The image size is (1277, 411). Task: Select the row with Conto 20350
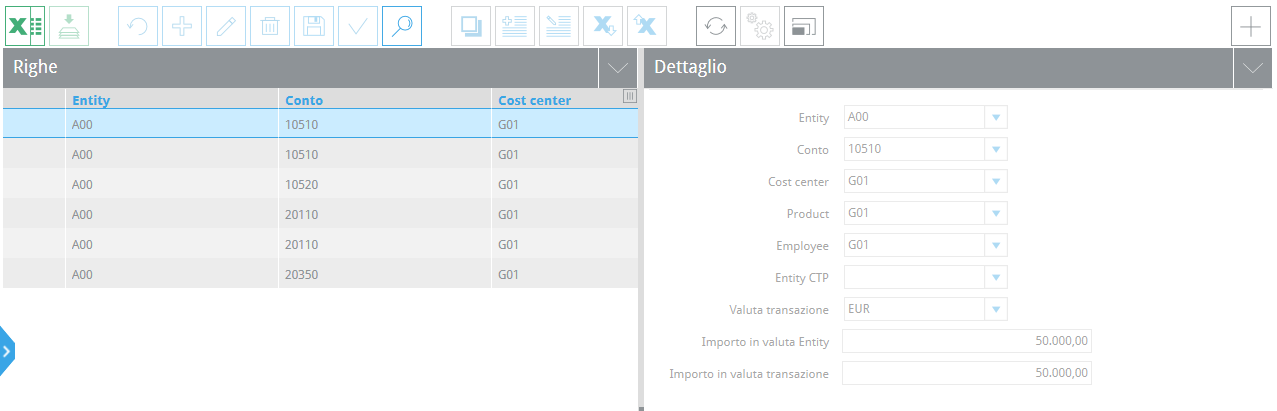coord(320,274)
